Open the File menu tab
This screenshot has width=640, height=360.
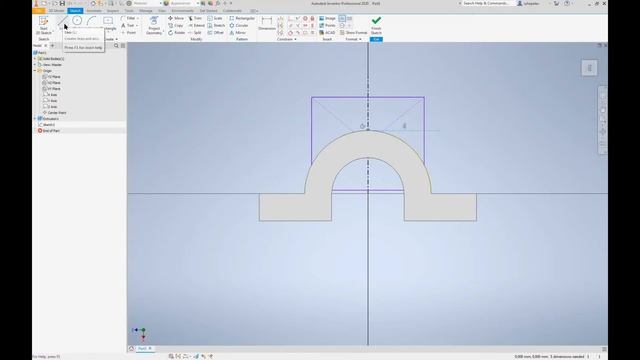click(39, 11)
